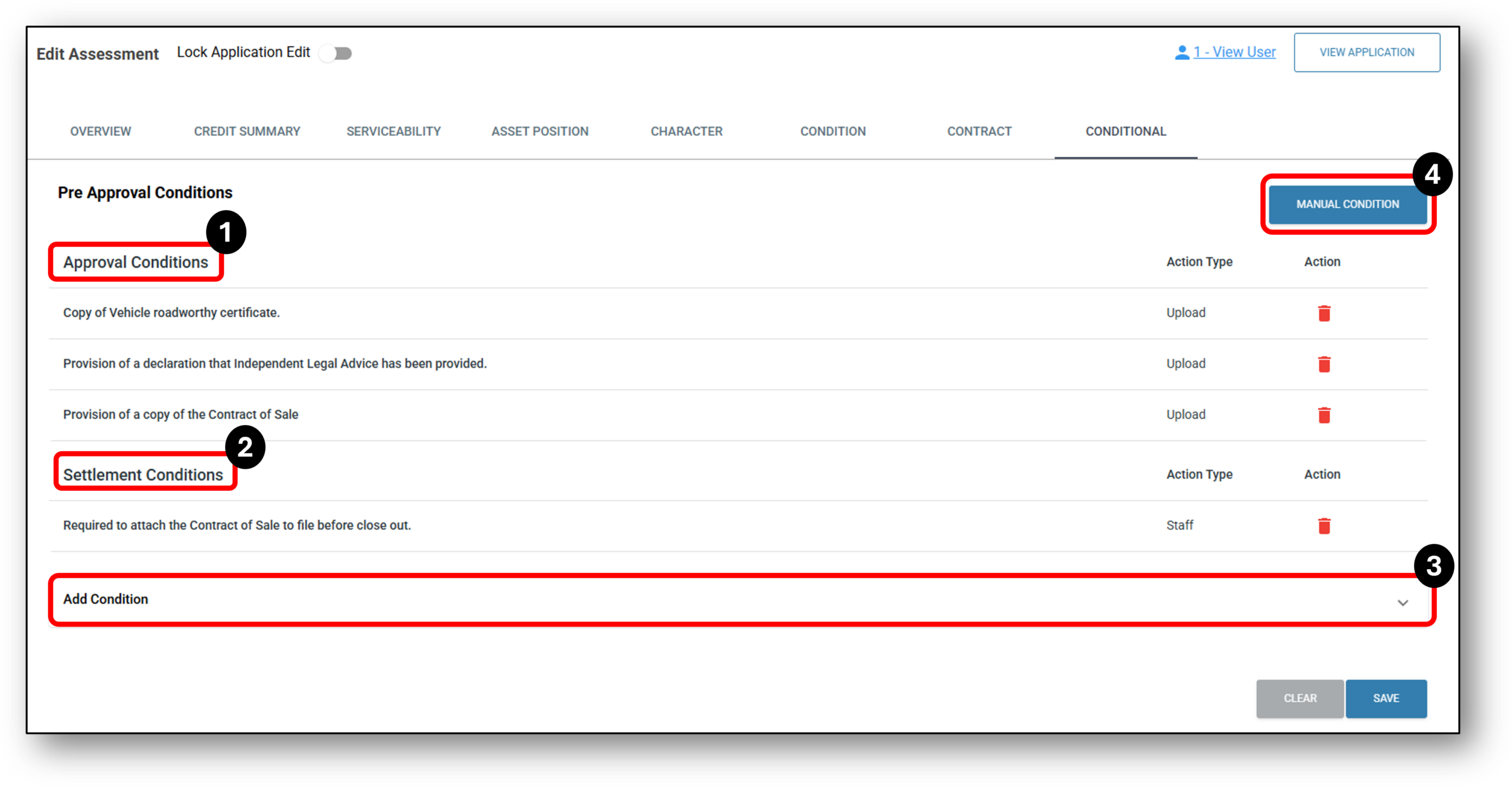View the Asset Position tab
1512x786 pixels.
539,131
